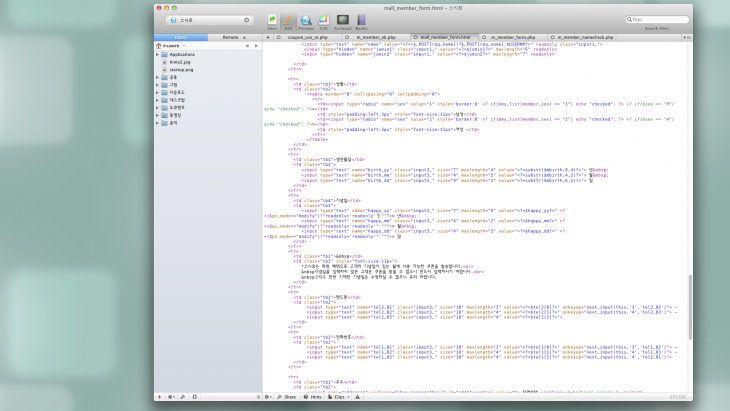Screen dimensions: 730x411
Task: Switch to Edit mode in toolbar
Action: click(x=288, y=21)
